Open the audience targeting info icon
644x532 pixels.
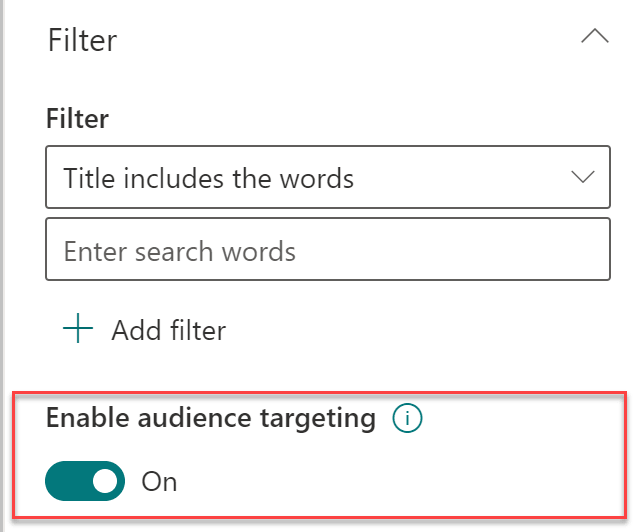[x=407, y=420]
